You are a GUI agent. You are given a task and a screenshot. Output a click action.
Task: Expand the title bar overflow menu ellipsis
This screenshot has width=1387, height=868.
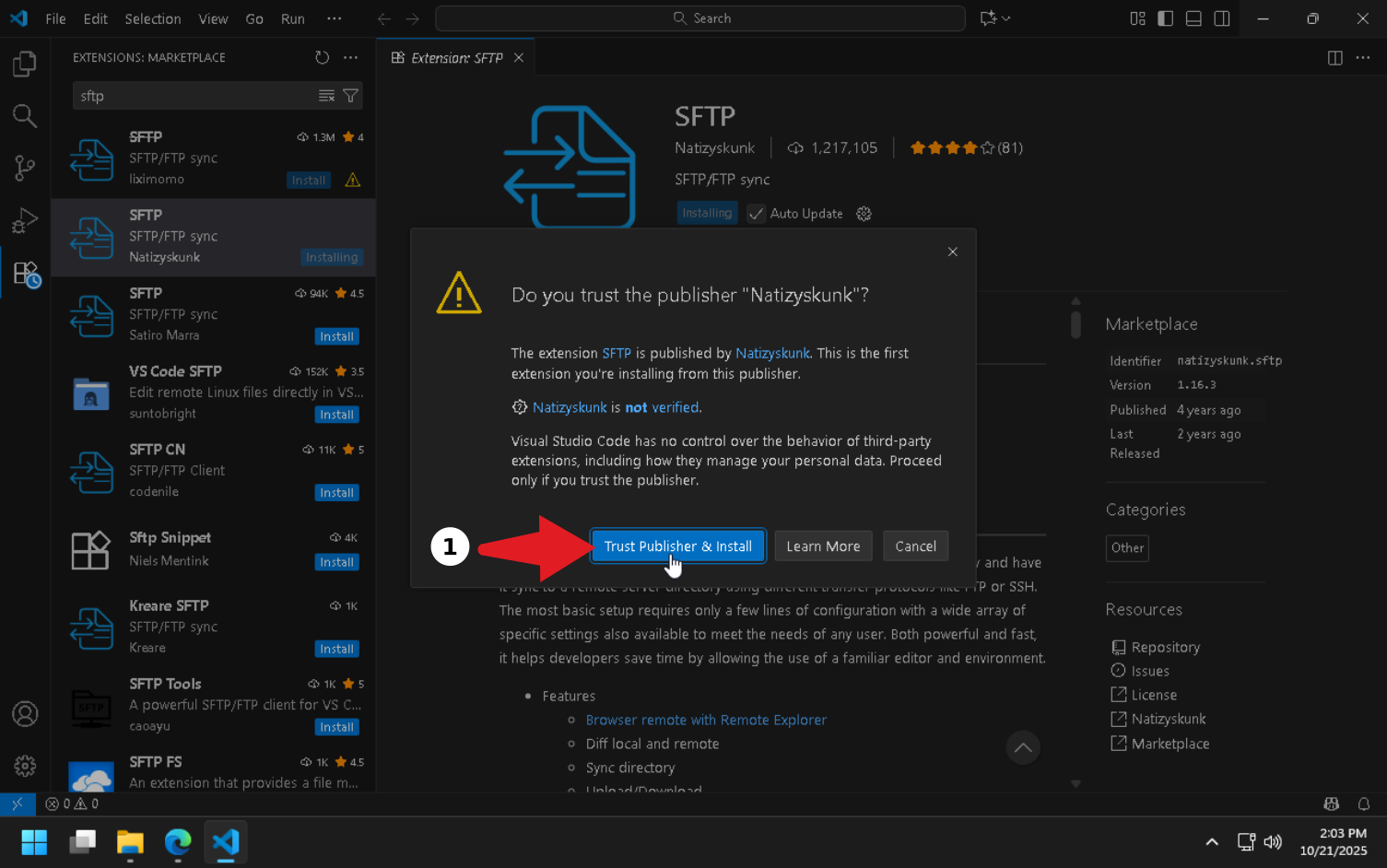click(x=335, y=18)
